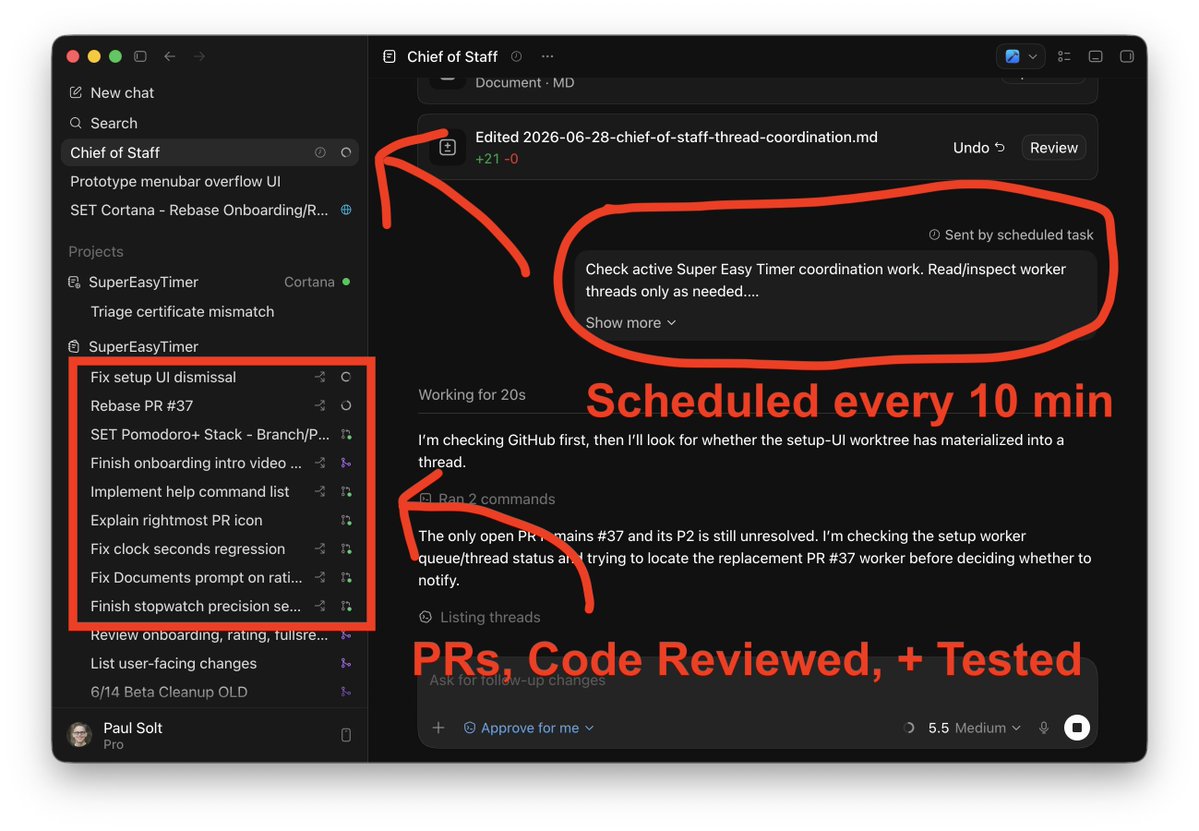This screenshot has width=1199, height=831.
Task: Expand the Show more message text
Action: pos(631,323)
